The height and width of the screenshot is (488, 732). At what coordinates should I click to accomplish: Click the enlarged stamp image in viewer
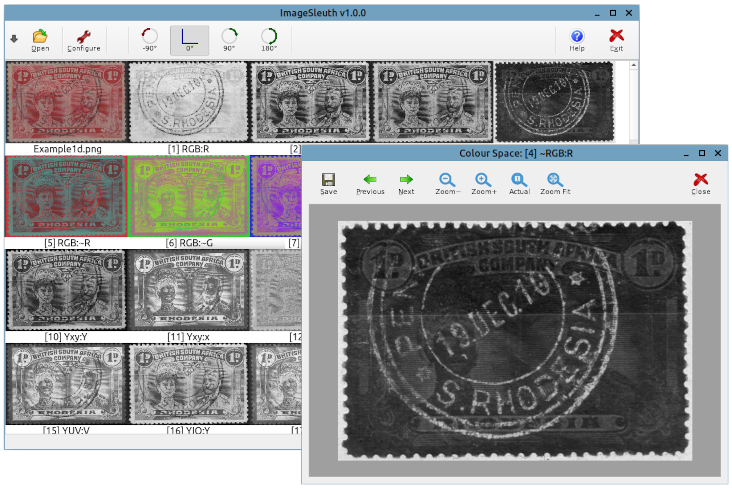[515, 341]
